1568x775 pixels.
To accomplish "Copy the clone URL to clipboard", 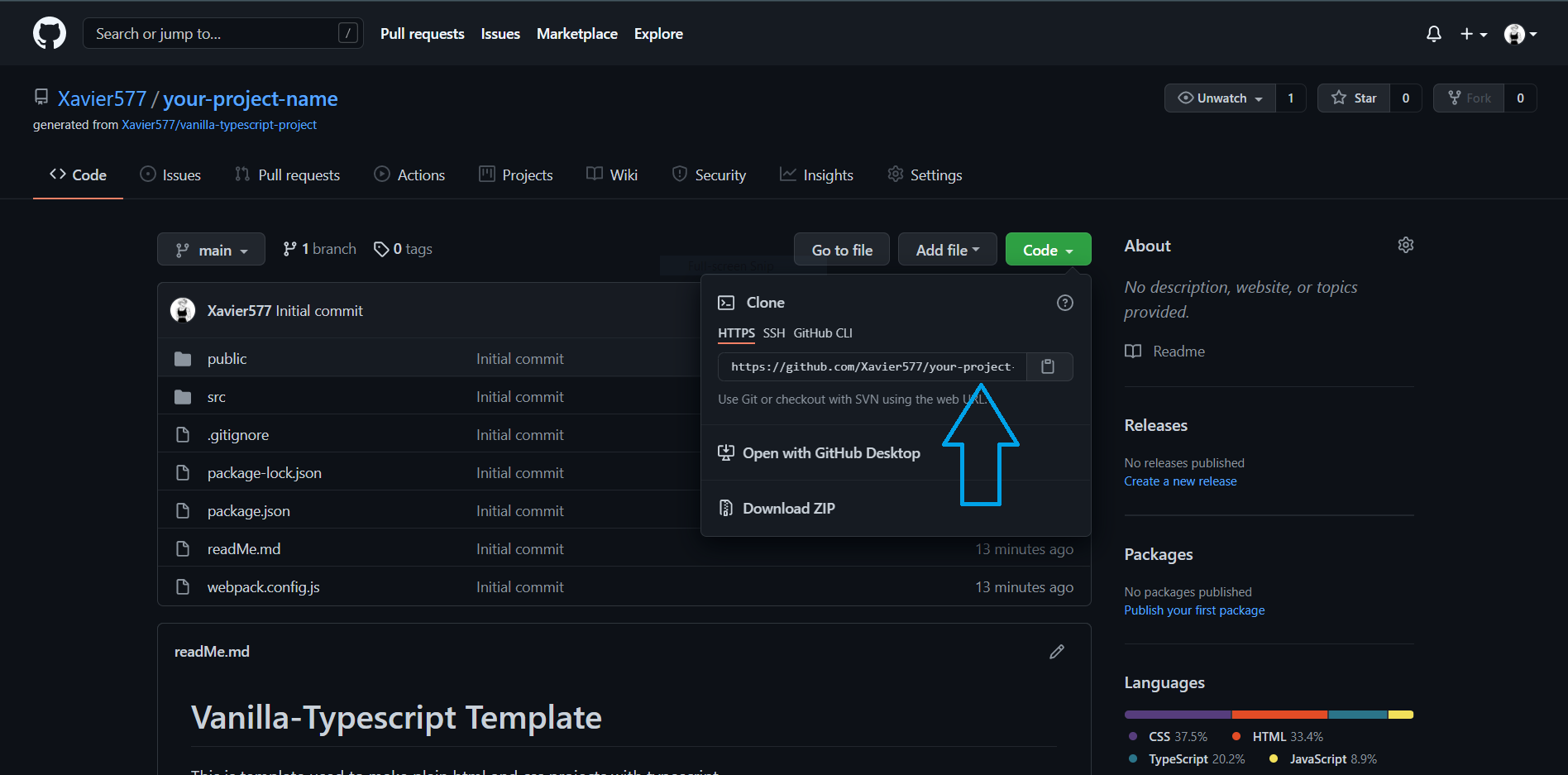I will coord(1049,366).
